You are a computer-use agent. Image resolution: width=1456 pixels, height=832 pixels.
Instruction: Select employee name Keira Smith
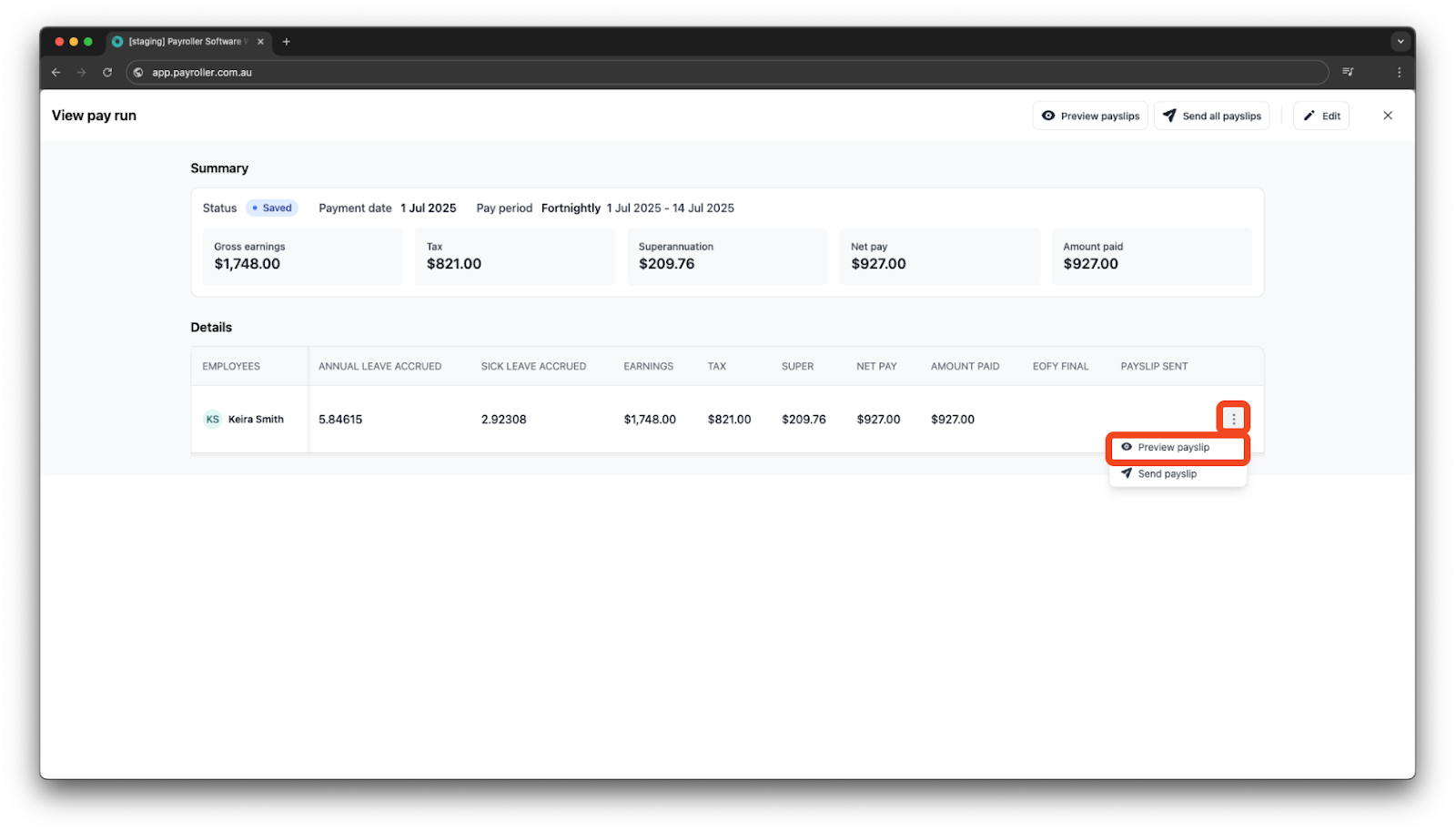click(x=256, y=420)
